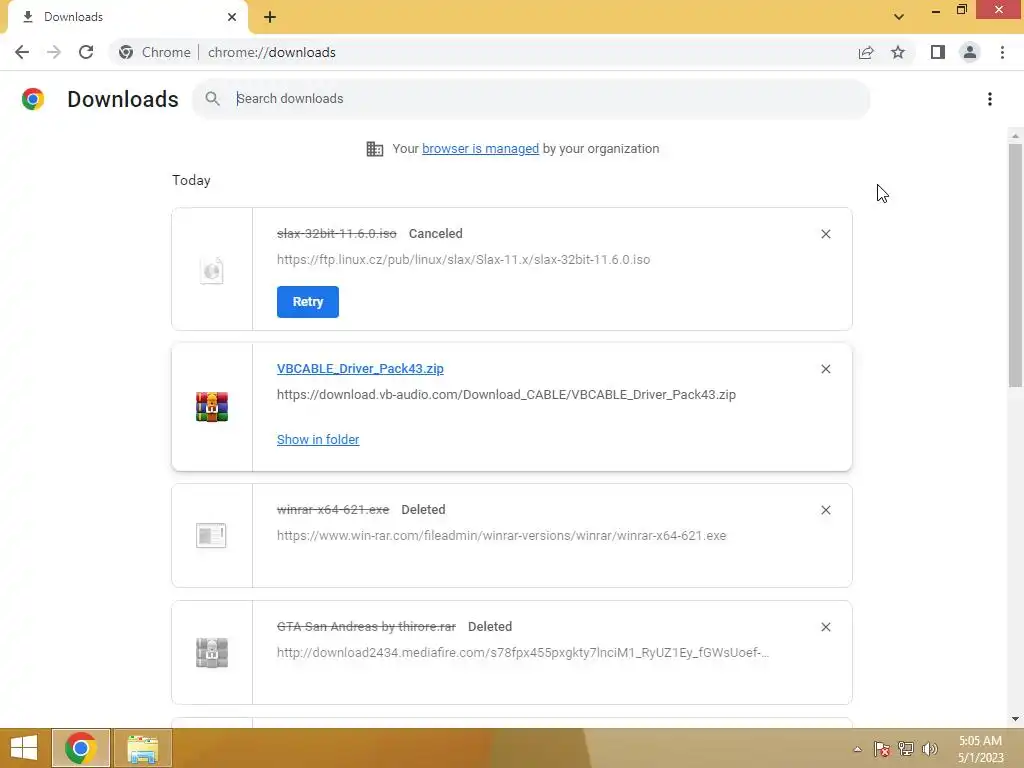Click the slax iso source URL text

click(463, 259)
